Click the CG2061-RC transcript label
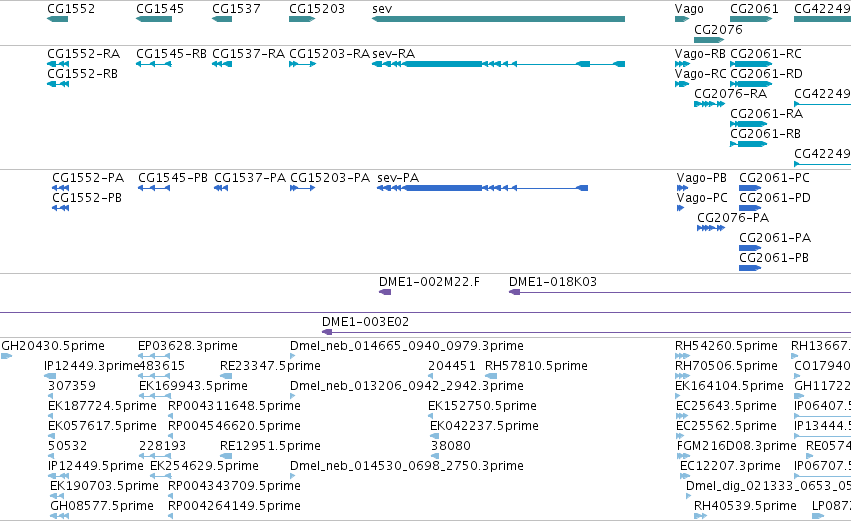851x521 pixels. [x=766, y=54]
